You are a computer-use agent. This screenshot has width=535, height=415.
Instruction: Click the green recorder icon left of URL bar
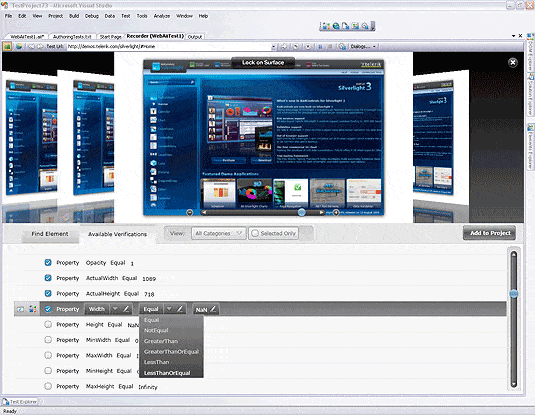[7, 46]
